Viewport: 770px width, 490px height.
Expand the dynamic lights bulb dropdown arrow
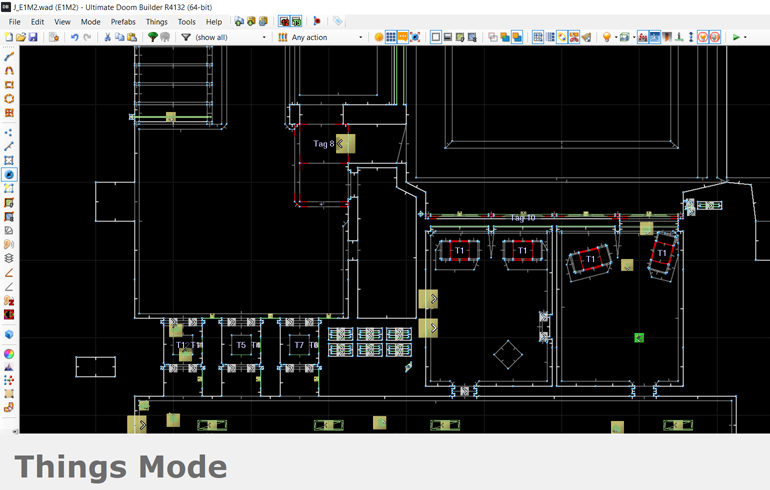[x=616, y=37]
